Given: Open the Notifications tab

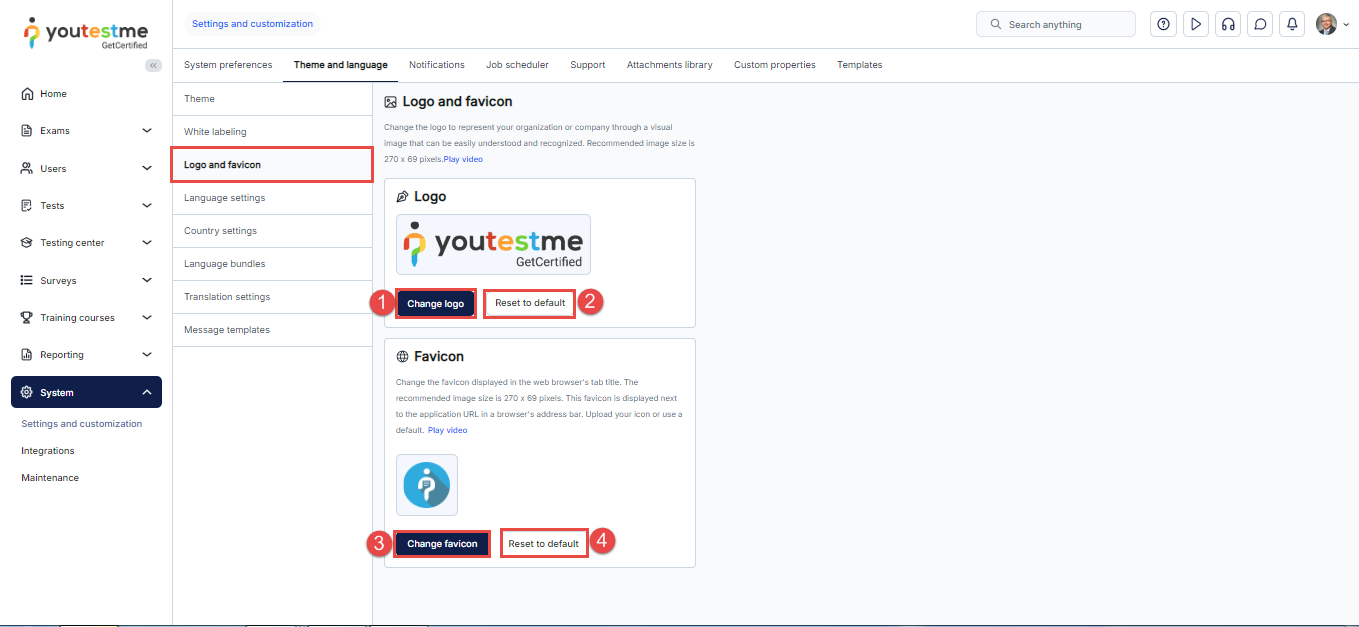Looking at the screenshot, I should tap(437, 65).
